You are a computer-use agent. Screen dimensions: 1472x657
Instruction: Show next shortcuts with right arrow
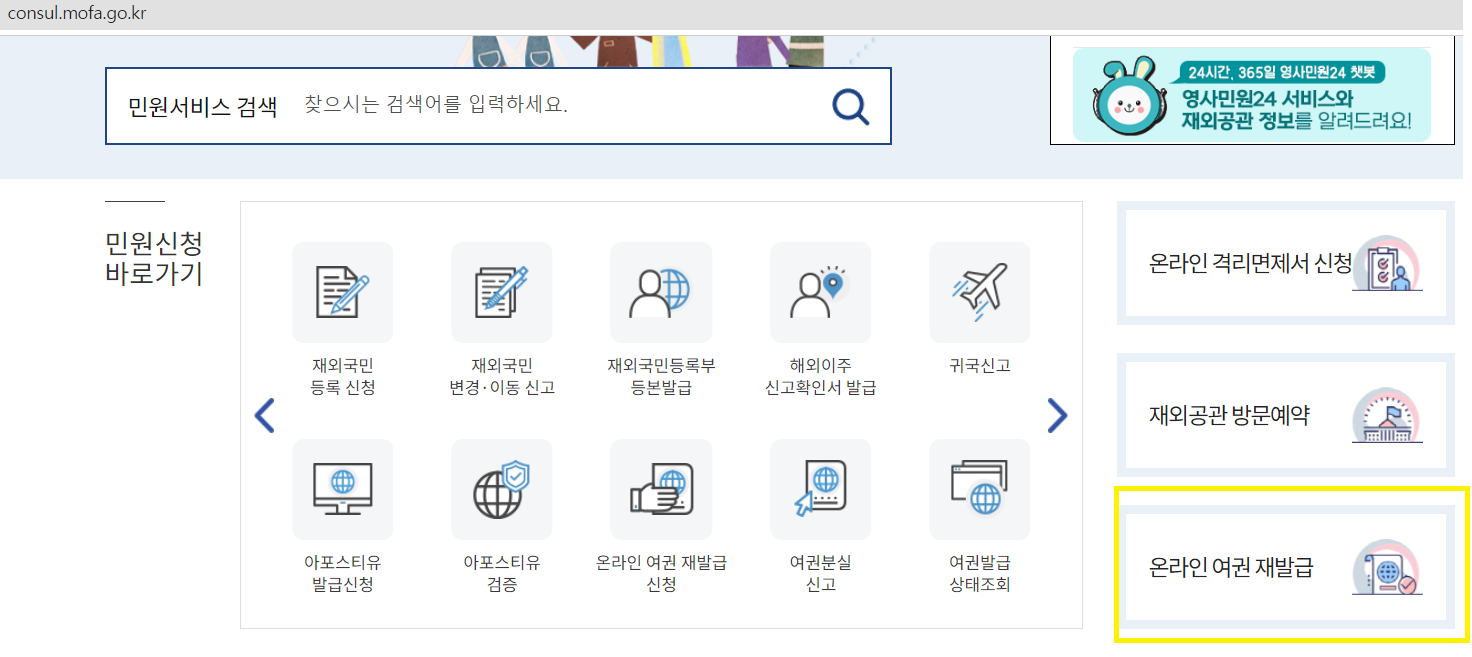(1057, 415)
